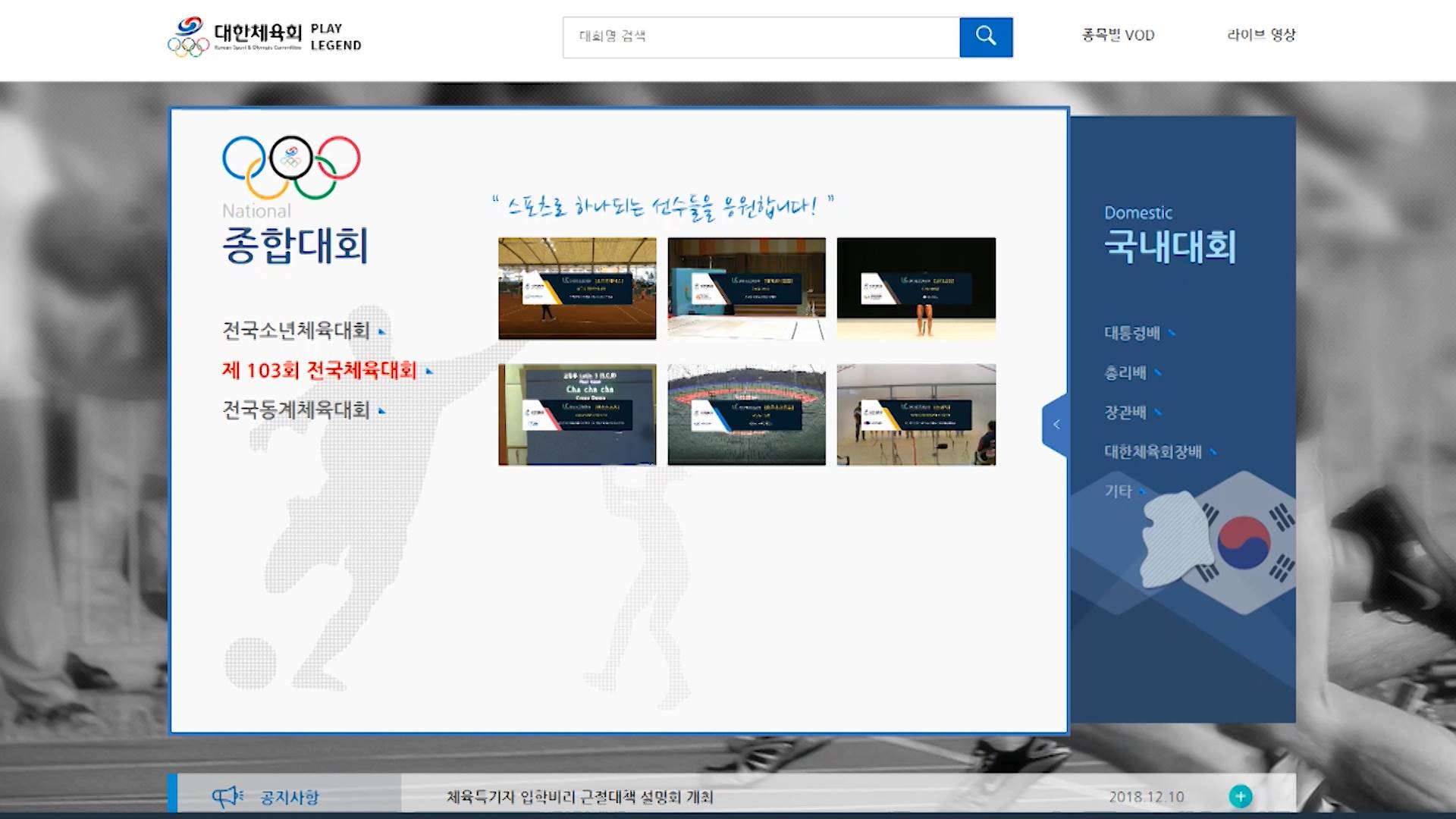Open the 체육특기자 입학비리 notice headline
Viewport: 1456px width, 819px height.
(x=579, y=796)
